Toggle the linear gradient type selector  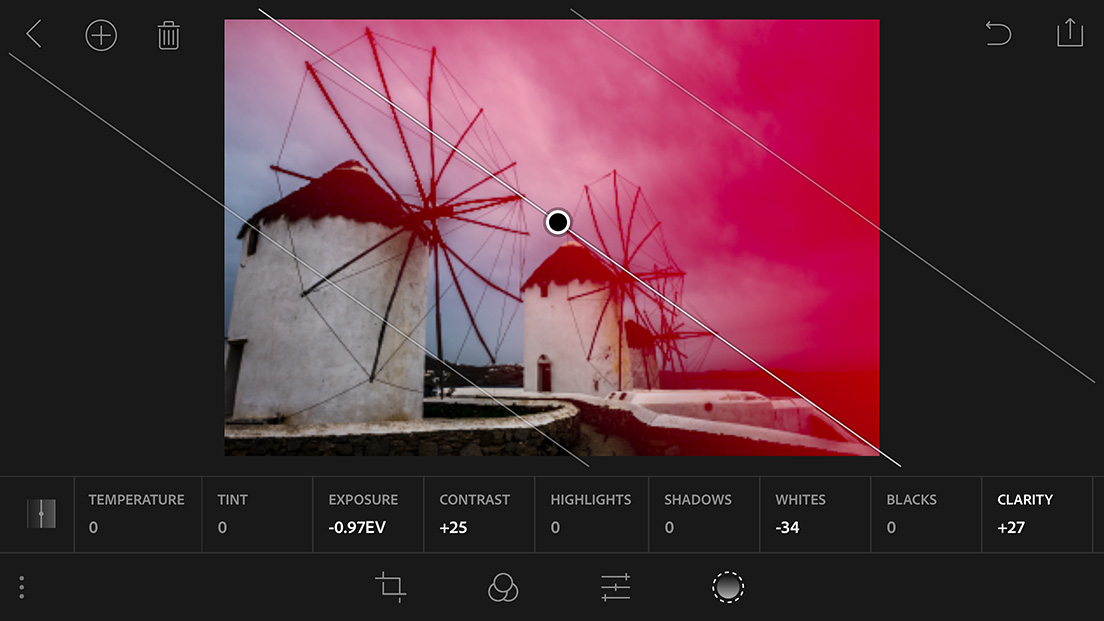click(41, 514)
